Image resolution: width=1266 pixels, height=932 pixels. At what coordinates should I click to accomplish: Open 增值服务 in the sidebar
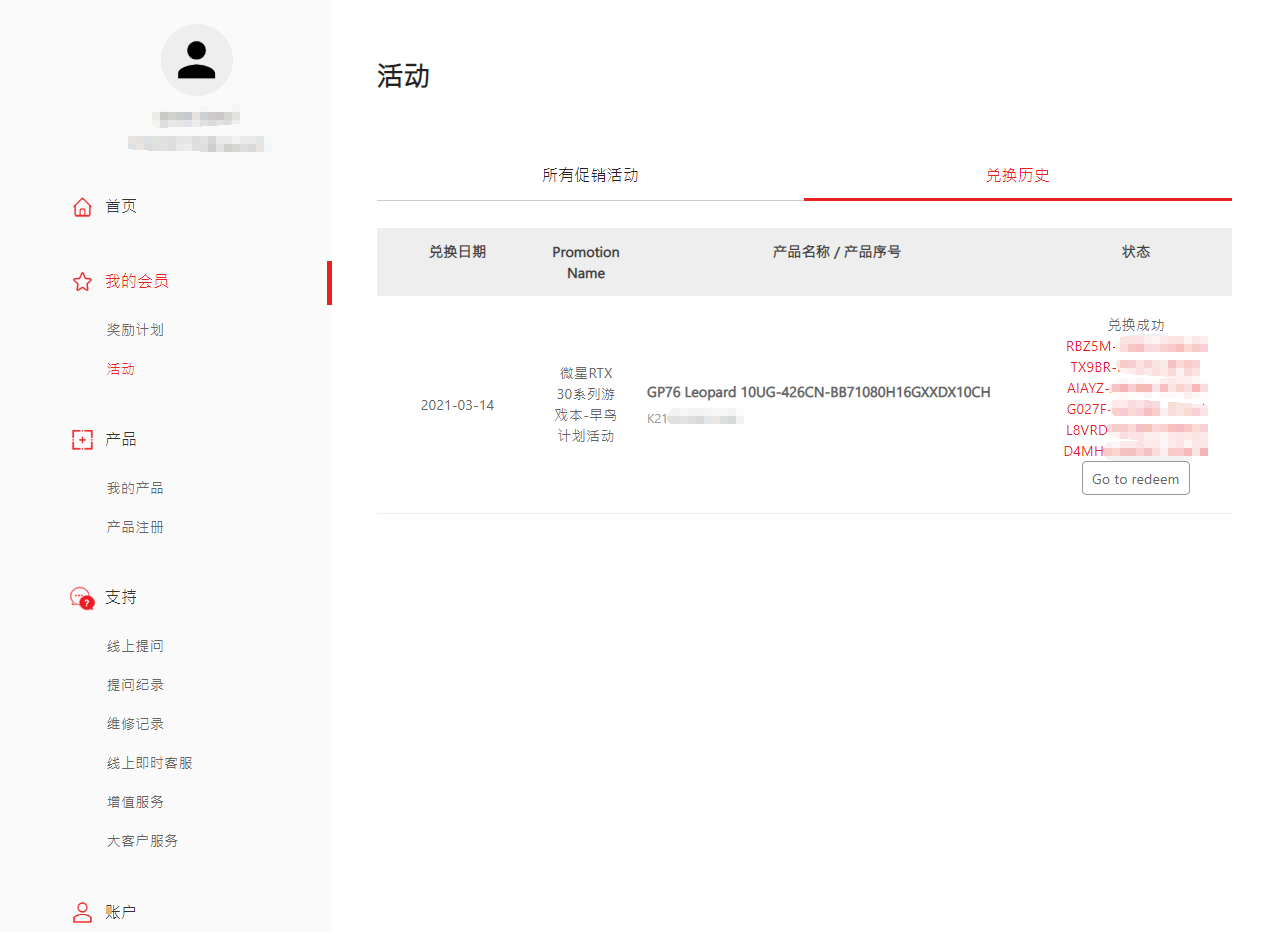(x=135, y=802)
